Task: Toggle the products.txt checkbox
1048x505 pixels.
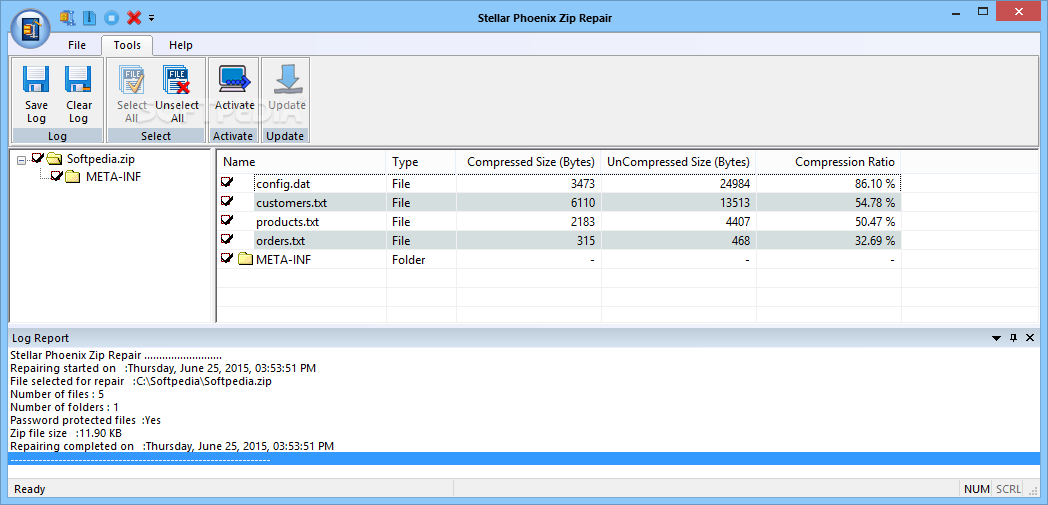Action: 227,219
